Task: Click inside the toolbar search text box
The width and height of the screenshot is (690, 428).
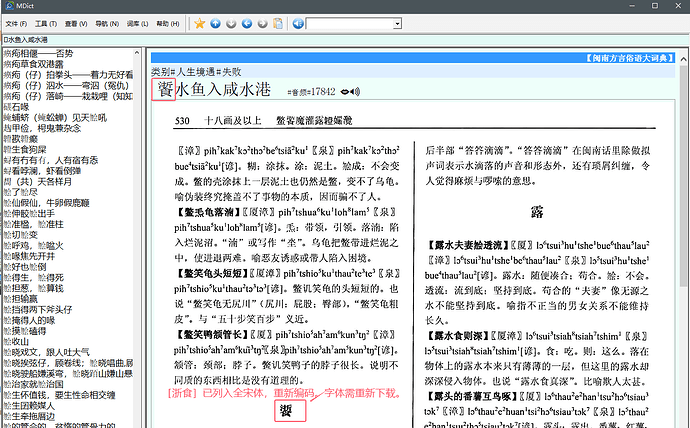Action: coord(350,24)
